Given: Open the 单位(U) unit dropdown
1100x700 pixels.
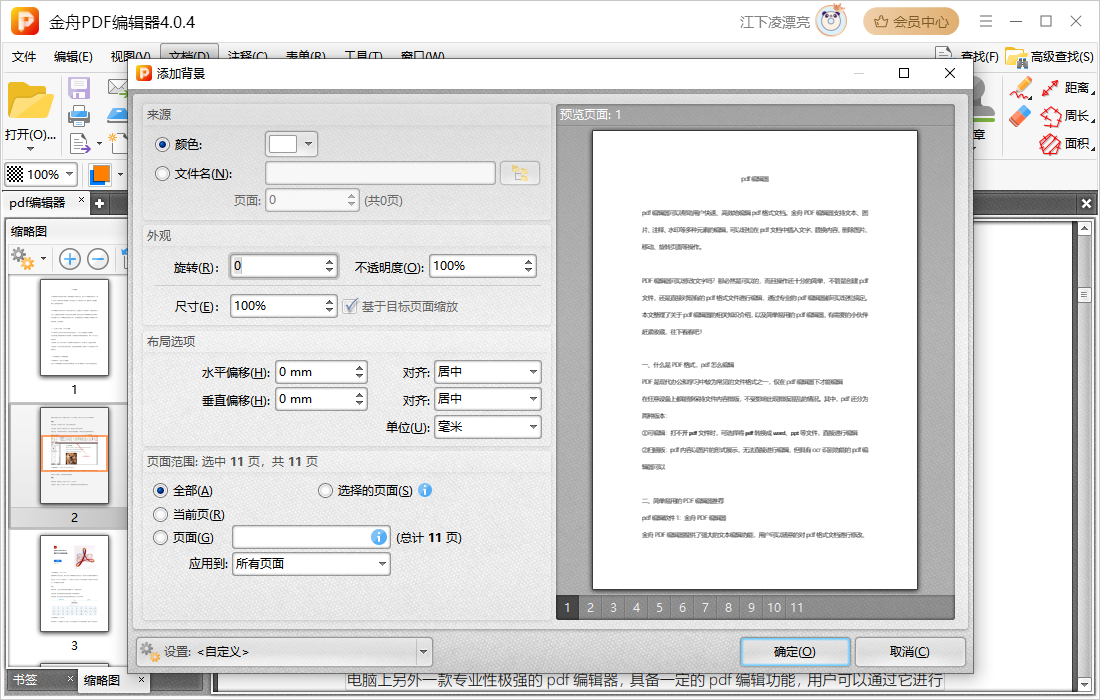Looking at the screenshot, I should pyautogui.click(x=488, y=426).
